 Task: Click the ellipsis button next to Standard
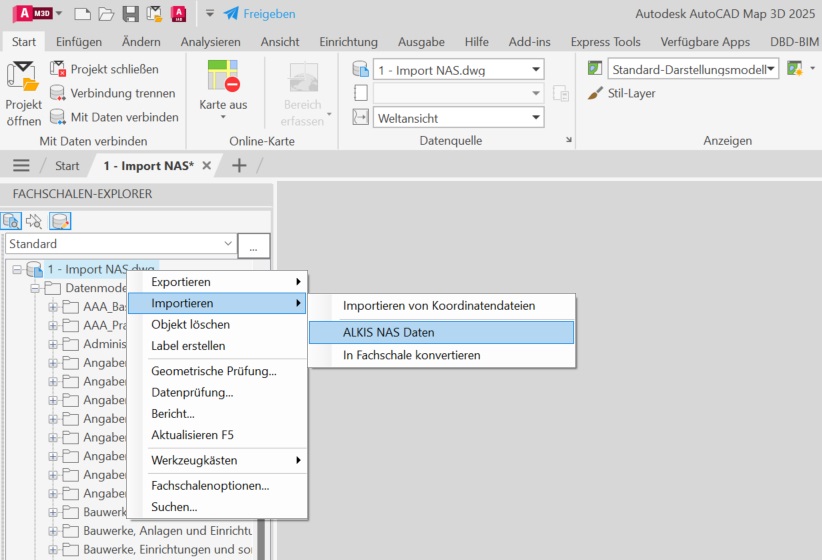tap(254, 244)
